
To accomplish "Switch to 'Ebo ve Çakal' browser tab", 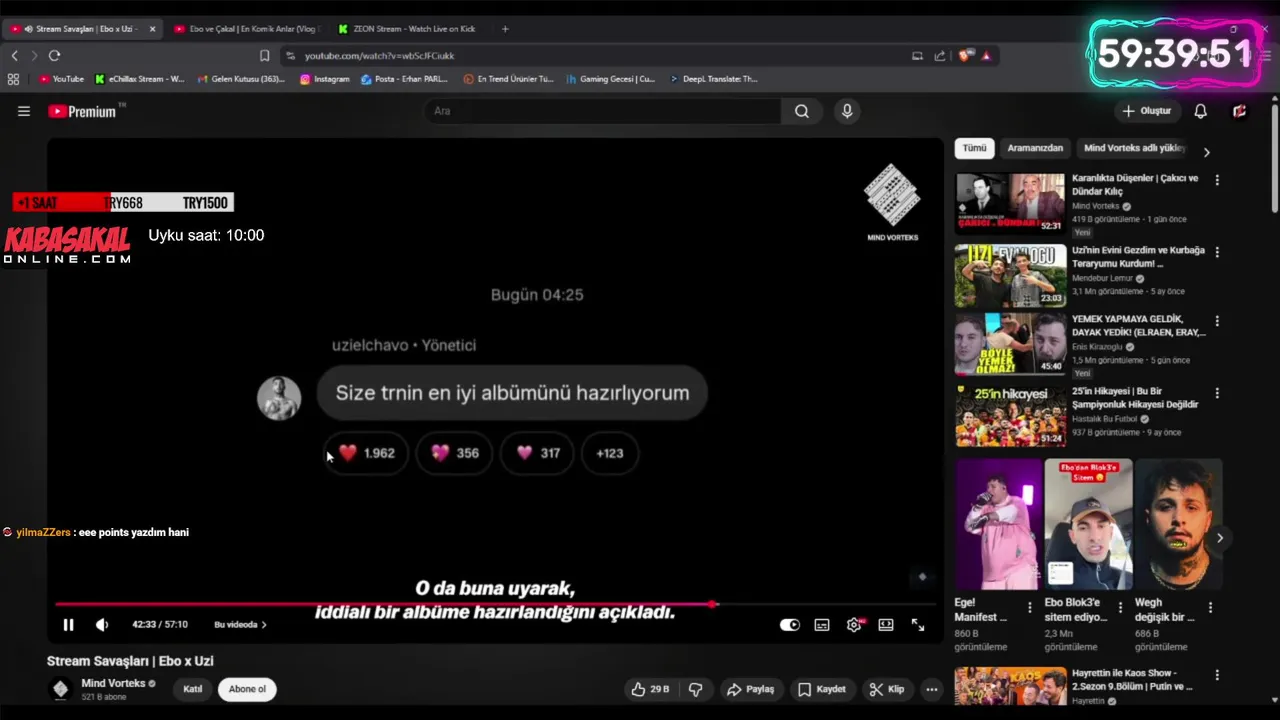I will pyautogui.click(x=246, y=29).
